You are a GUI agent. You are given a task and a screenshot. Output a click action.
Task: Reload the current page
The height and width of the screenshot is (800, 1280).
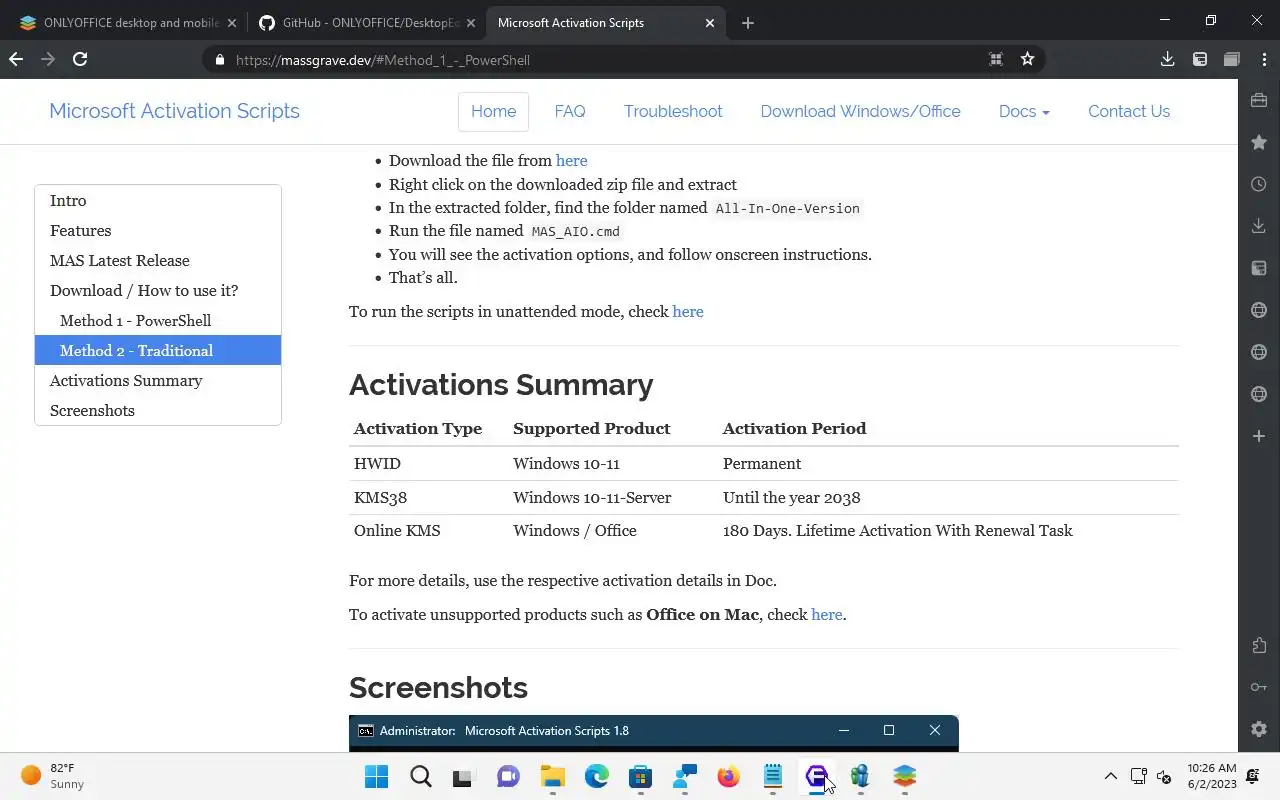[80, 59]
